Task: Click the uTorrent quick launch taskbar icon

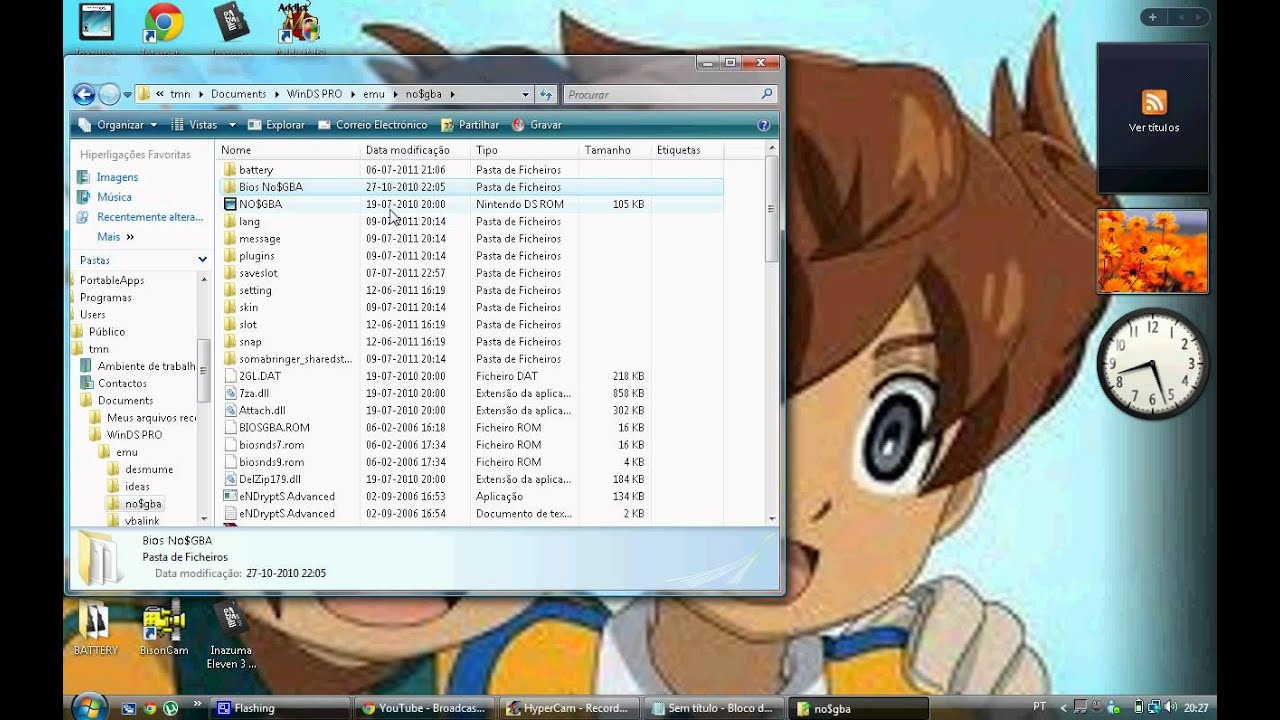Action: point(170,708)
